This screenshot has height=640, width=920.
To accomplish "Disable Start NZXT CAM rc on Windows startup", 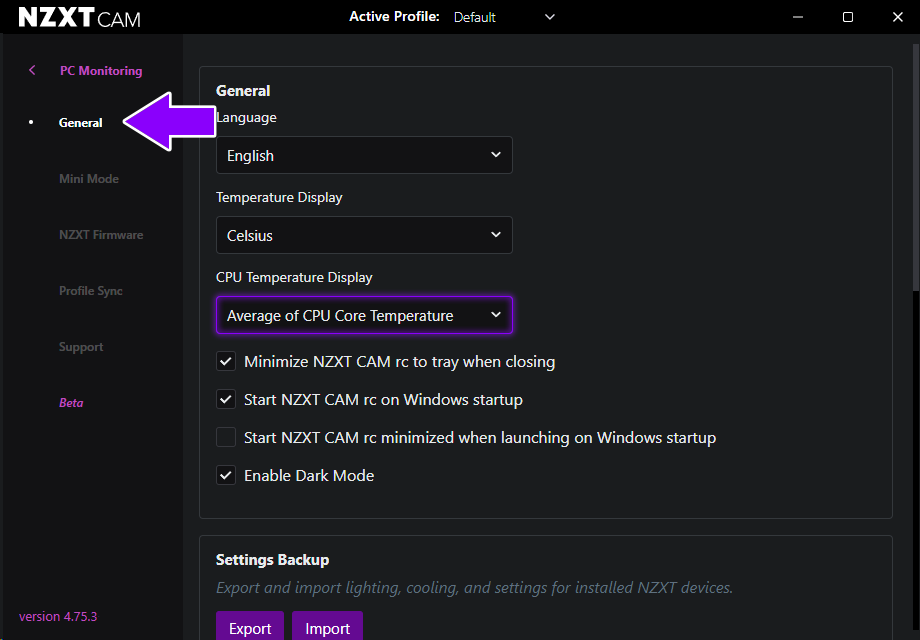I will (226, 399).
